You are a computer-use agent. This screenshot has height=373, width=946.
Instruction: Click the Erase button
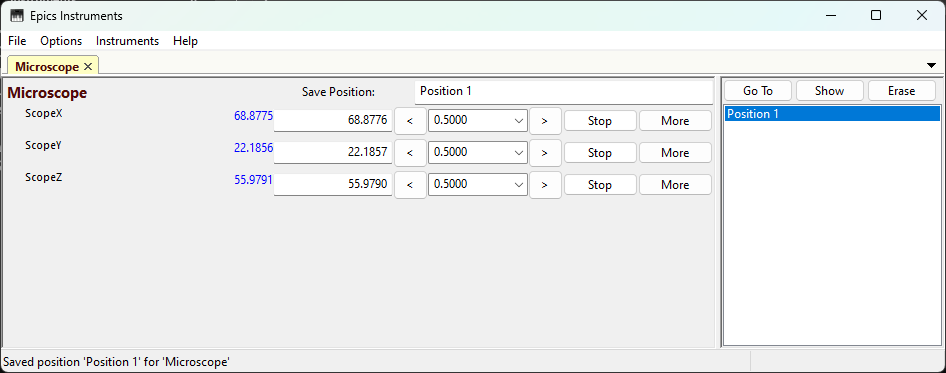pyautogui.click(x=901, y=91)
